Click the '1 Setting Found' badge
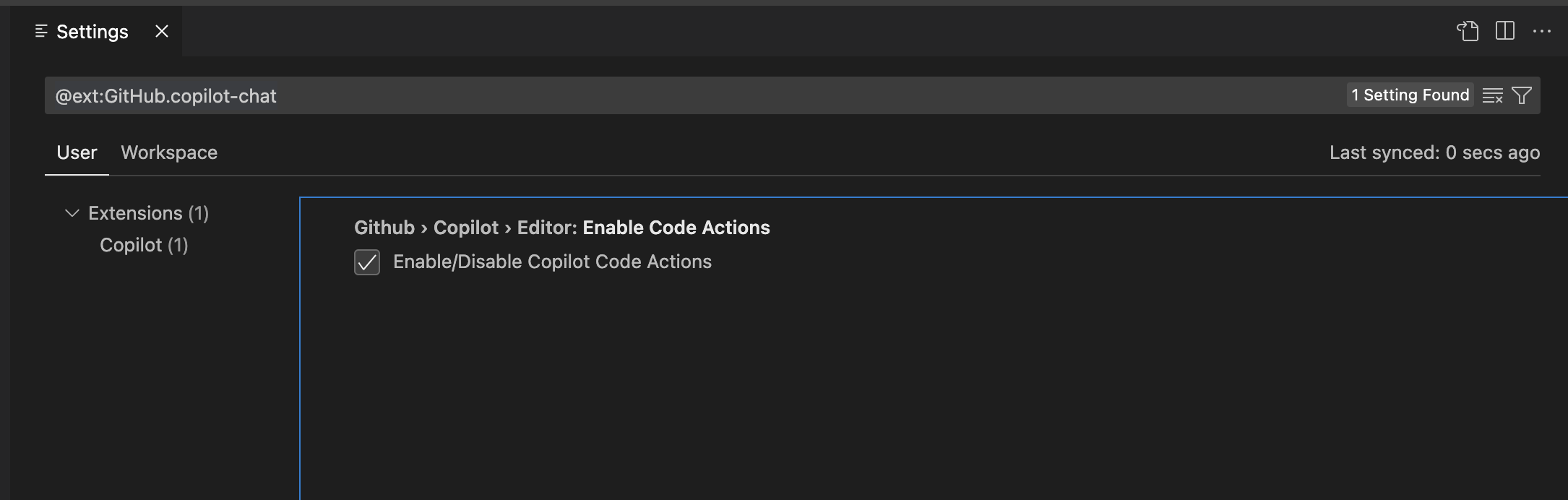Screen dimensions: 1568x500 coord(1410,95)
